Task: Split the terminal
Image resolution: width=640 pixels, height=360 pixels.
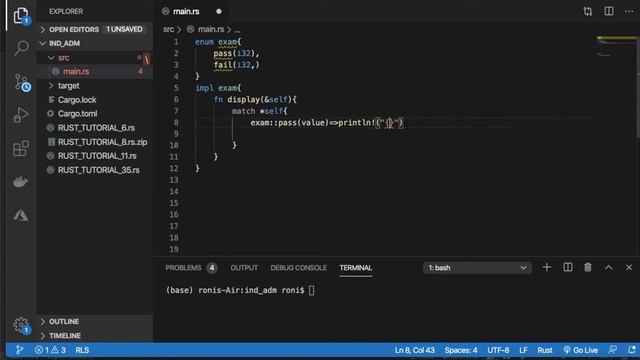Action: (568, 267)
